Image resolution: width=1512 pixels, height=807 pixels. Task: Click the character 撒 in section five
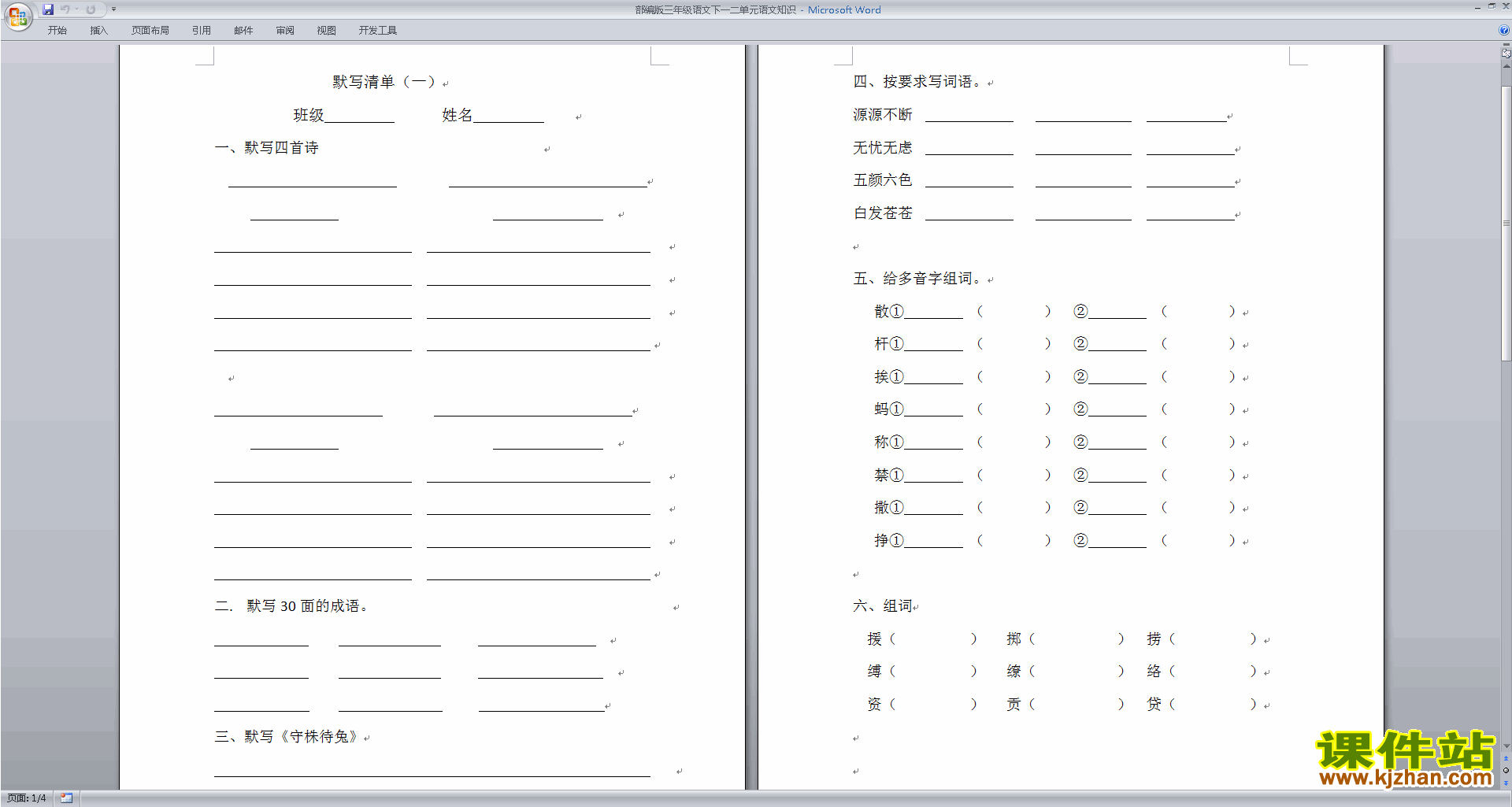(x=882, y=508)
